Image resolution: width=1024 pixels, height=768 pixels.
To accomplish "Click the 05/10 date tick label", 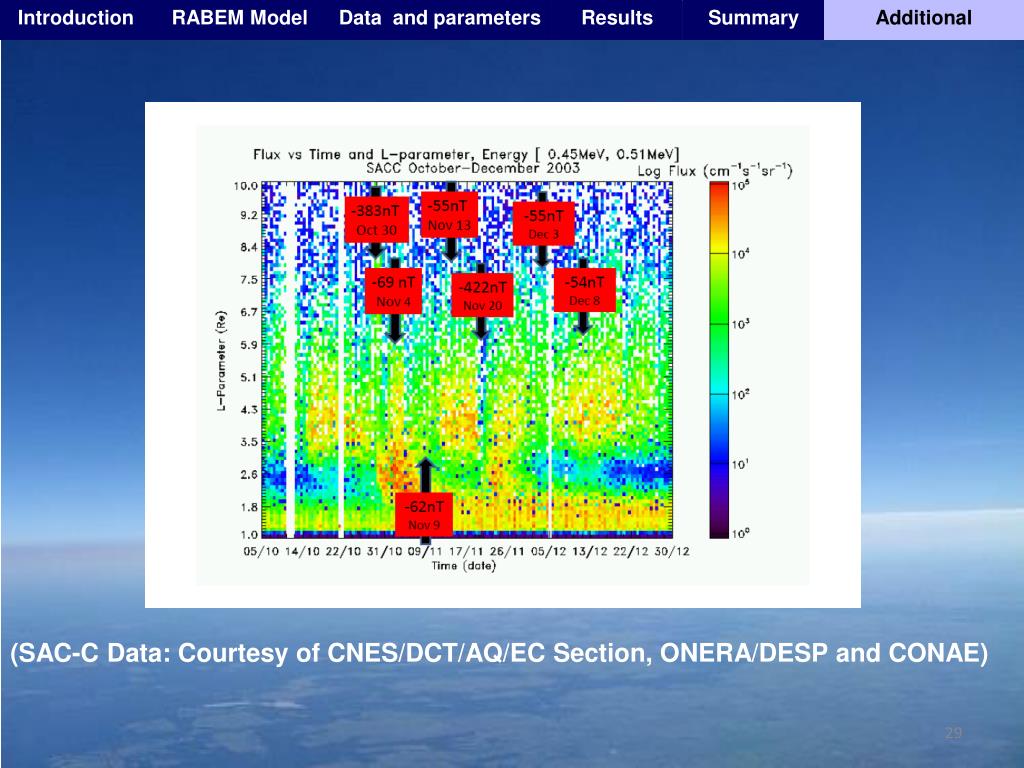I will pos(261,551).
